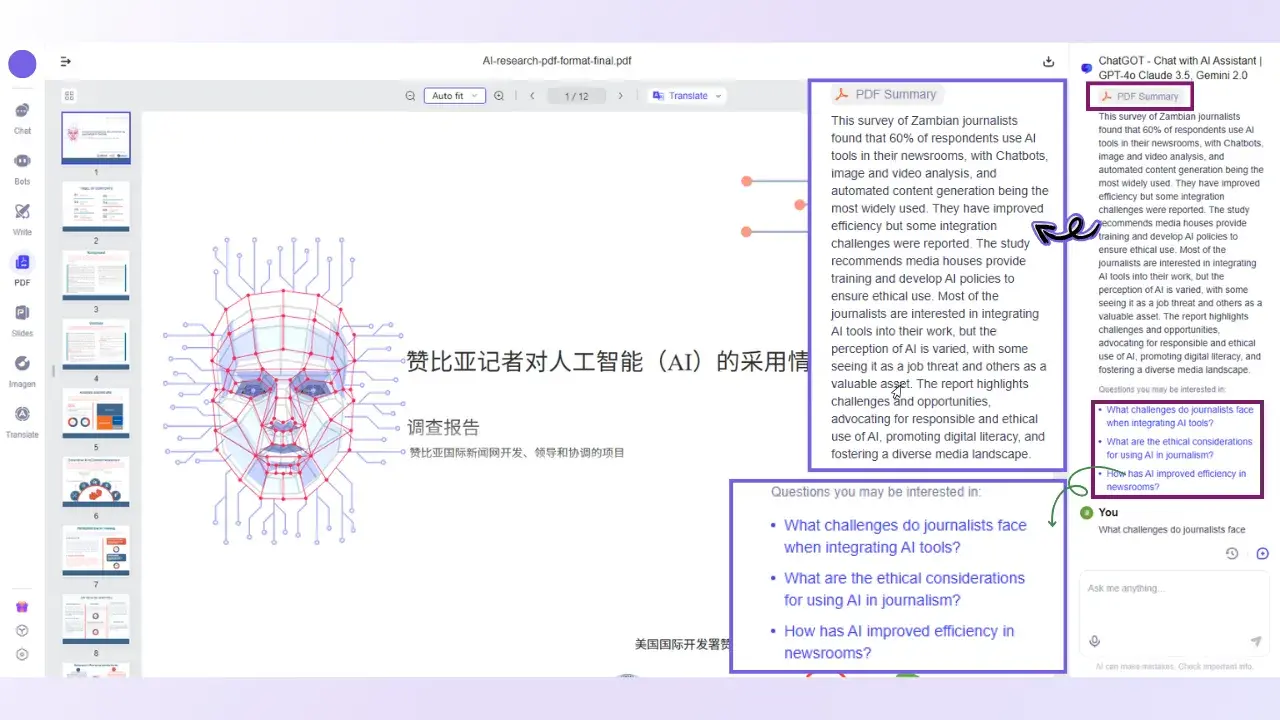Switch to the PDF tab in sidebar
The height and width of the screenshot is (720, 1280).
(22, 264)
